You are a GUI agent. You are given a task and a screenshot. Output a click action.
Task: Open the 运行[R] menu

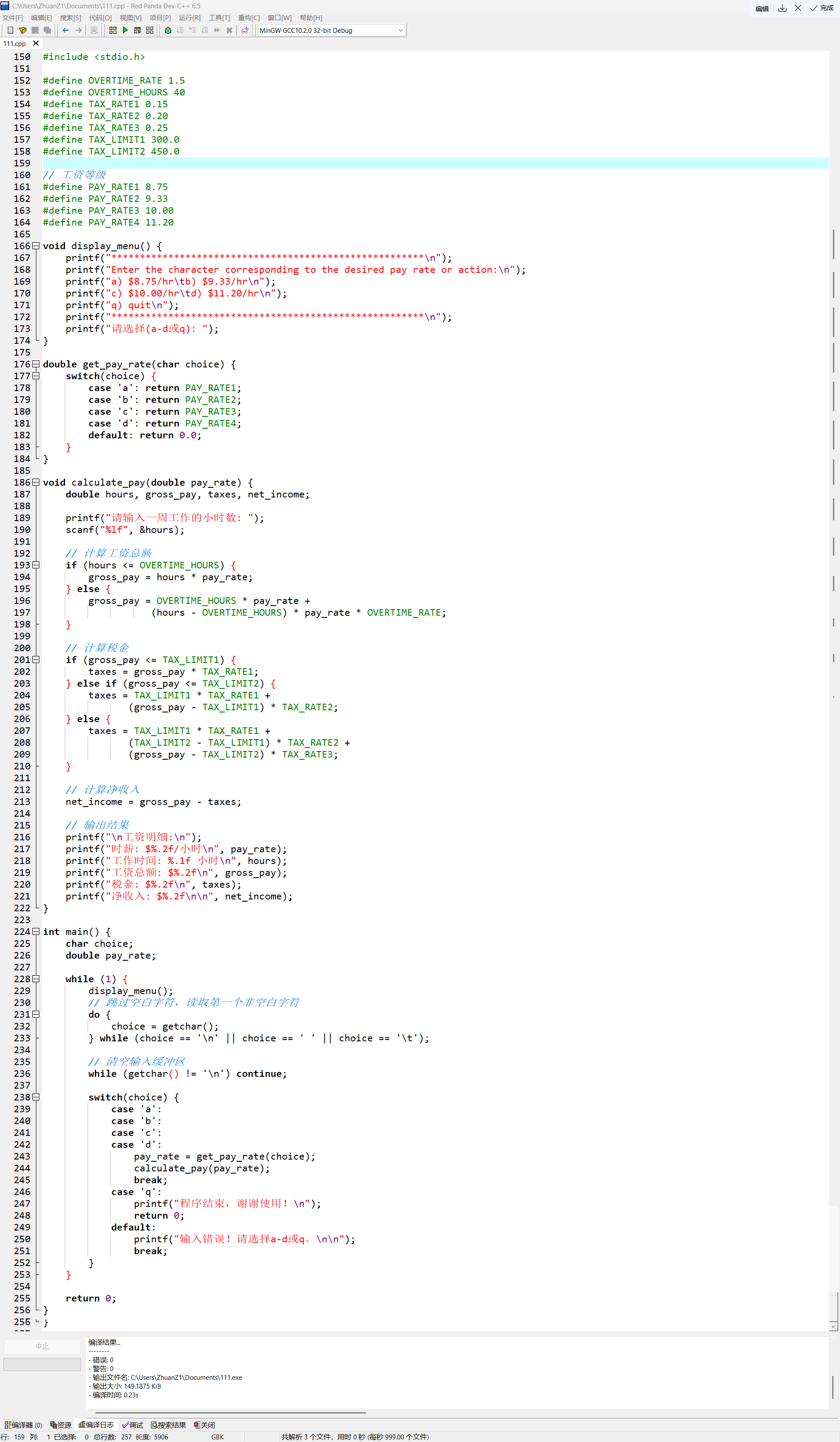(190, 18)
